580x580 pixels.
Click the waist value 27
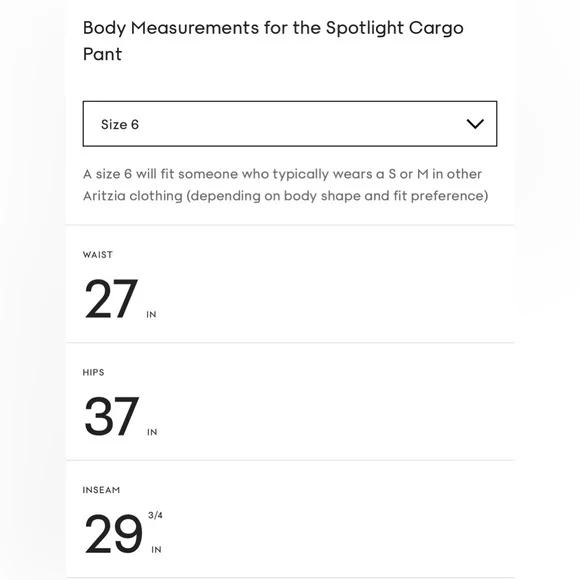coord(111,299)
